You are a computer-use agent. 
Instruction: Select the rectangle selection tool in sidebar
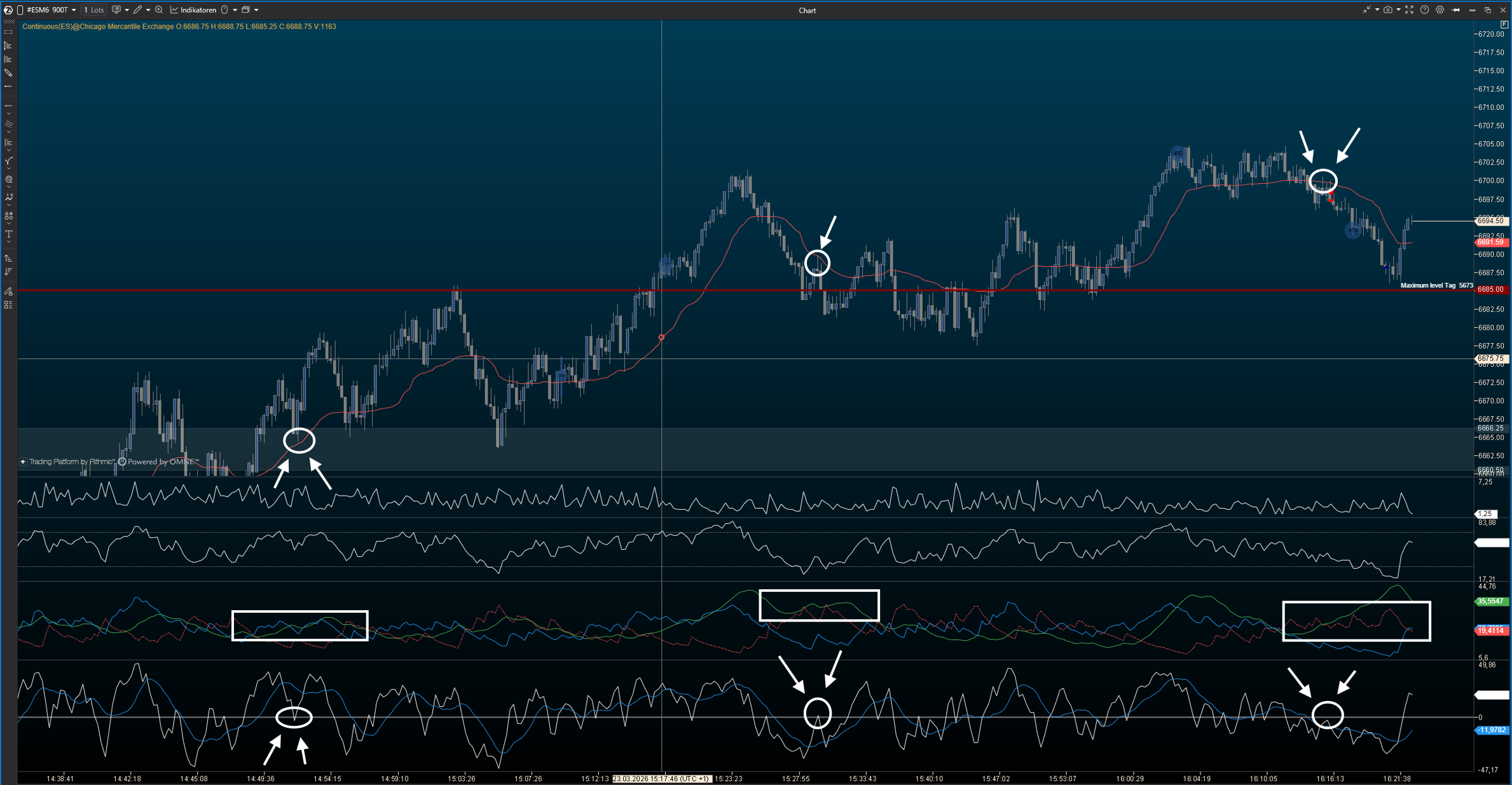coord(8,32)
